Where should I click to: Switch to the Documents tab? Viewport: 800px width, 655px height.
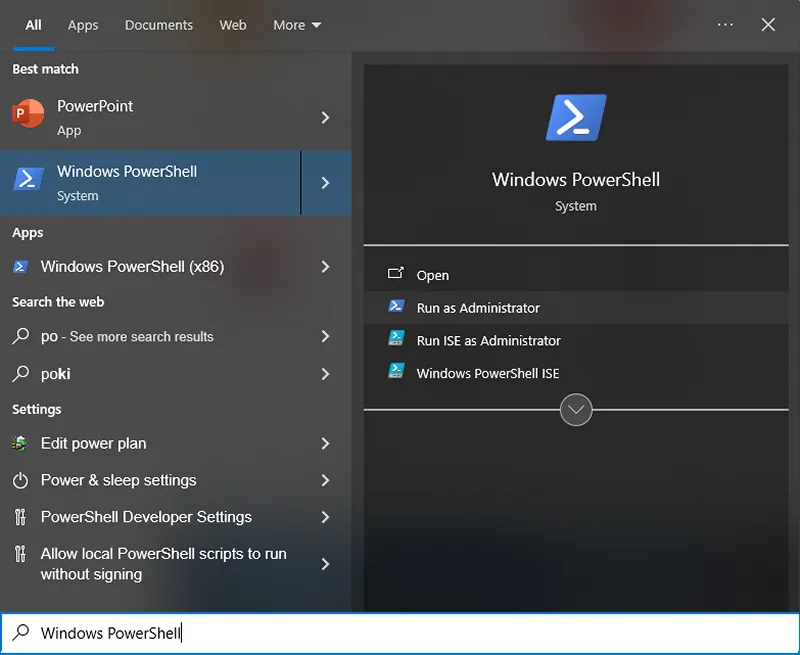(159, 25)
